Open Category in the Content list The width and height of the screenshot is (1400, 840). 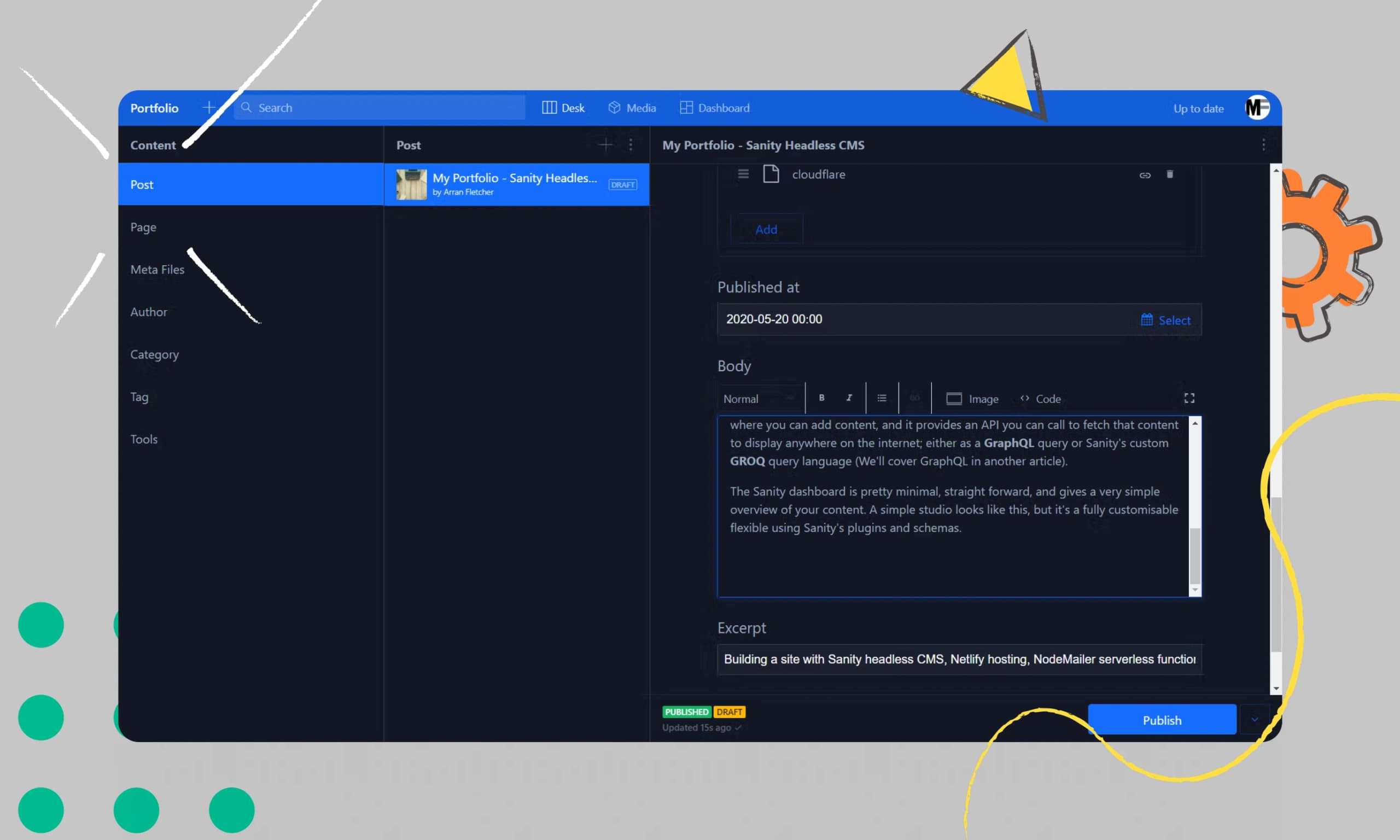tap(250, 354)
